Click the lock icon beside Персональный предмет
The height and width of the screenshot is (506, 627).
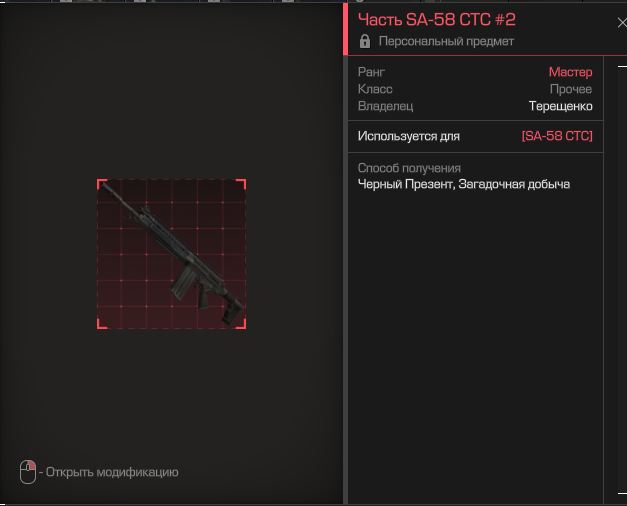(x=365, y=42)
